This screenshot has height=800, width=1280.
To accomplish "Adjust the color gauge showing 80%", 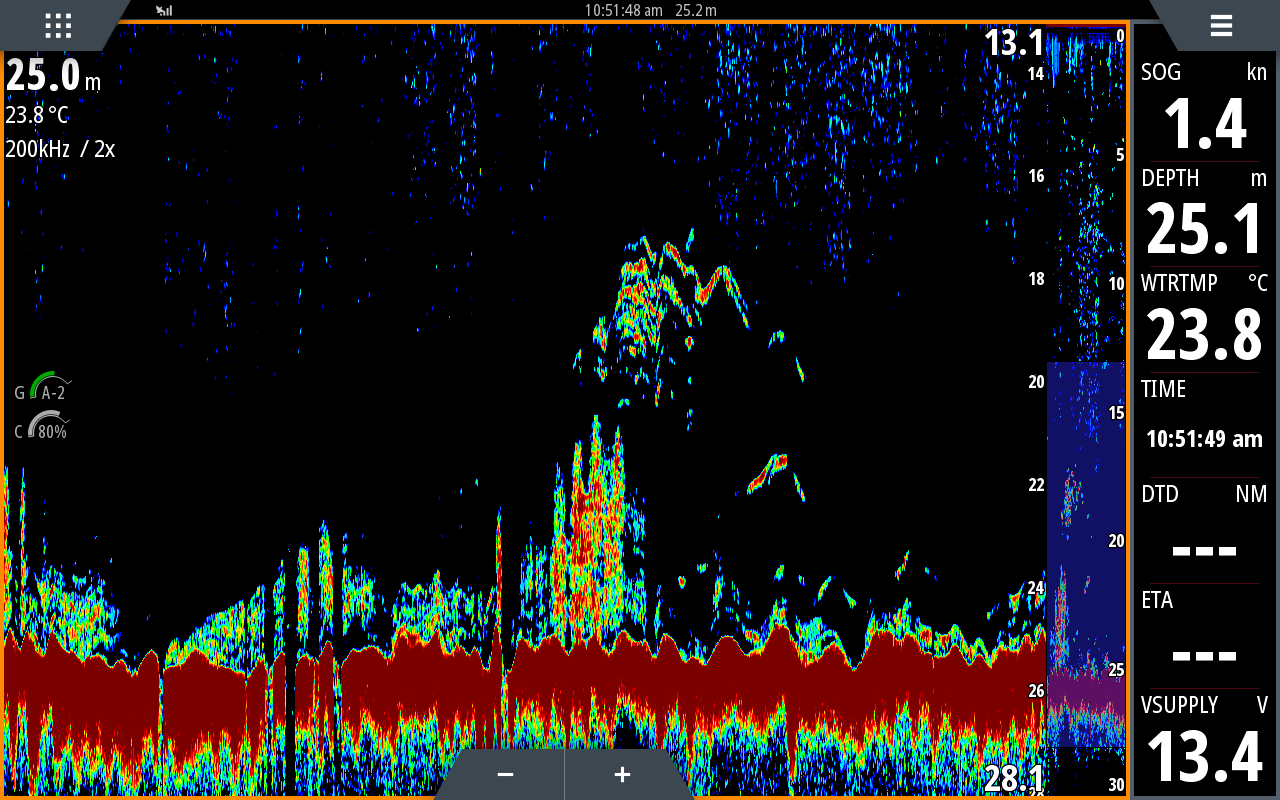I will pyautogui.click(x=45, y=430).
